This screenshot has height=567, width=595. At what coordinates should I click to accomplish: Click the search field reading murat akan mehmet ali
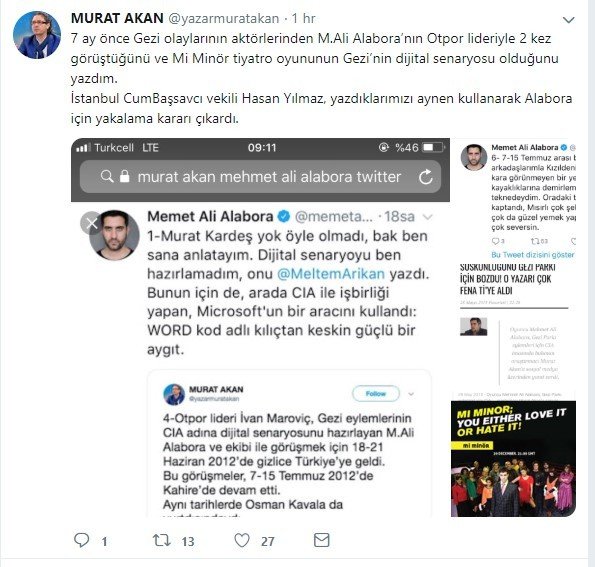260,176
